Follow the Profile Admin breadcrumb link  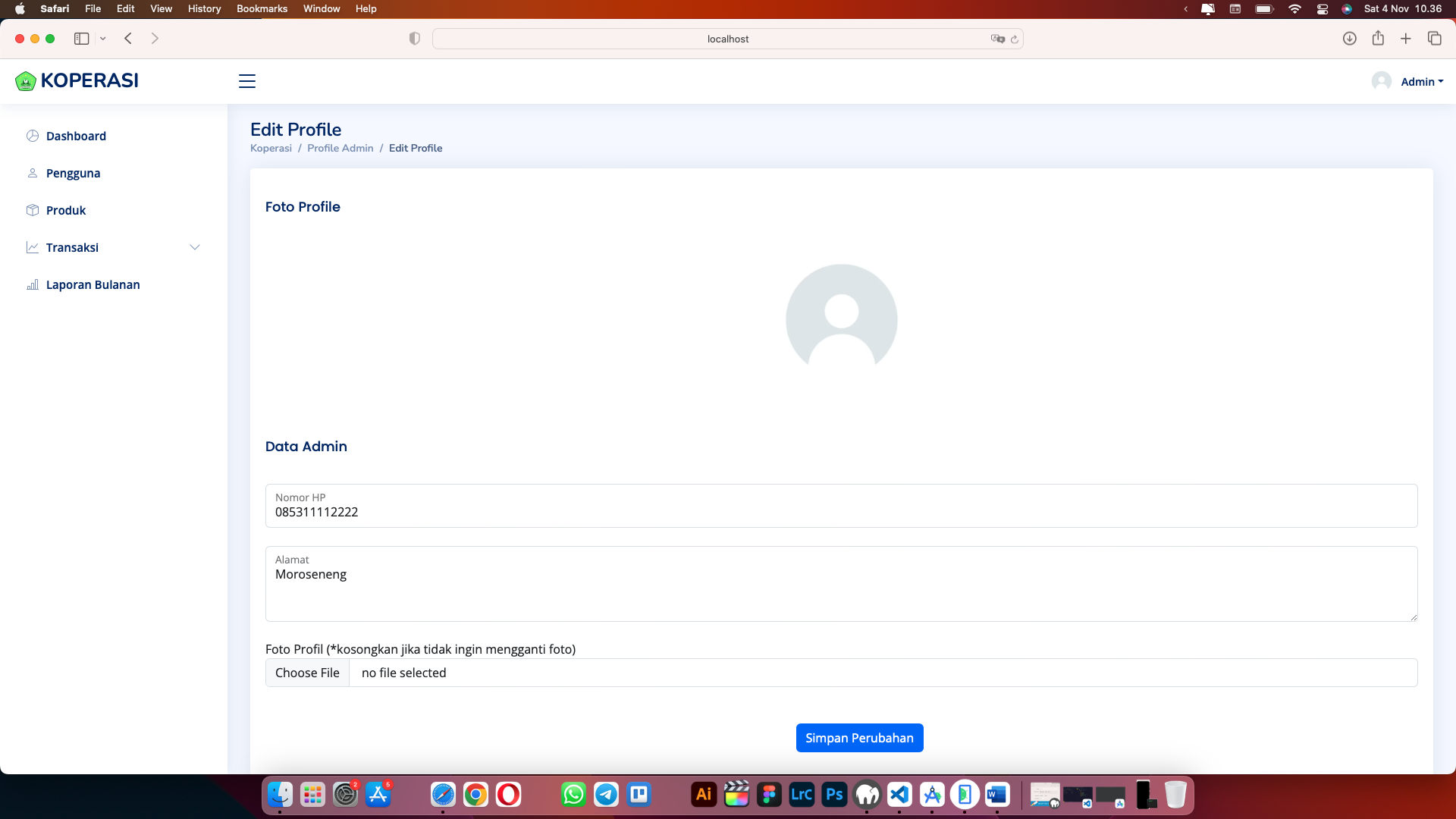tap(340, 148)
